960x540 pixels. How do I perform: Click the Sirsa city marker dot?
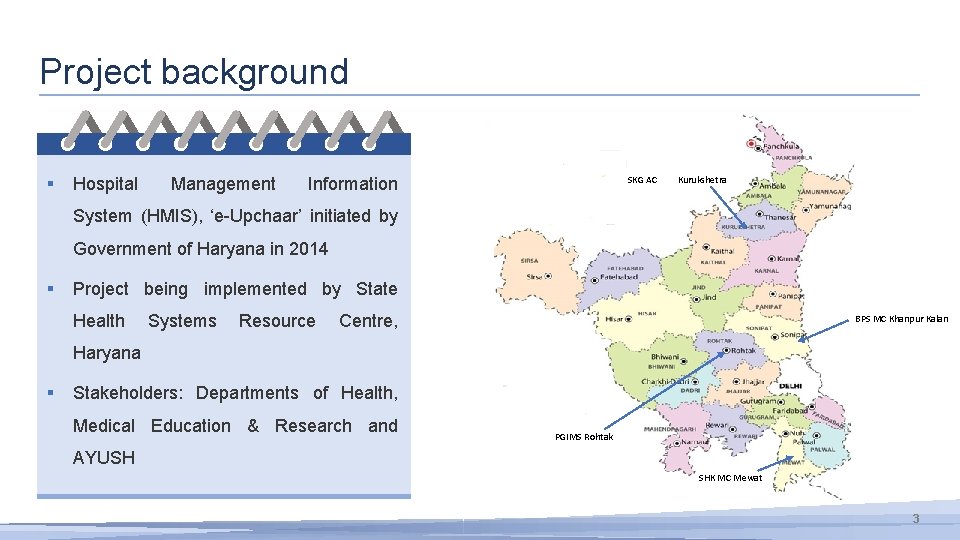coord(548,276)
